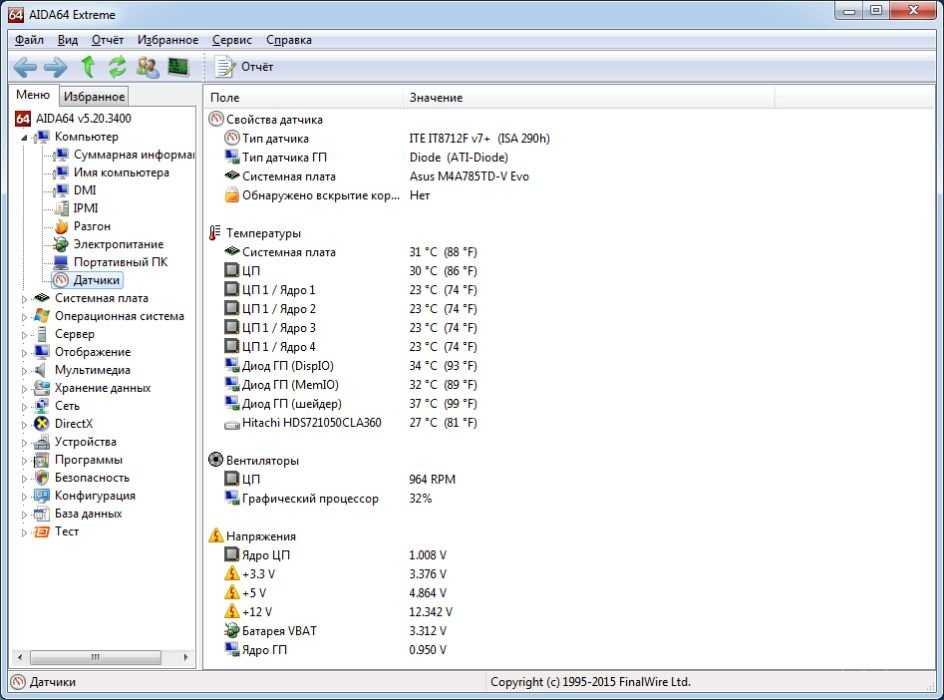
Task: Click the green monitor diagnostics toolbar icon
Action: [178, 67]
